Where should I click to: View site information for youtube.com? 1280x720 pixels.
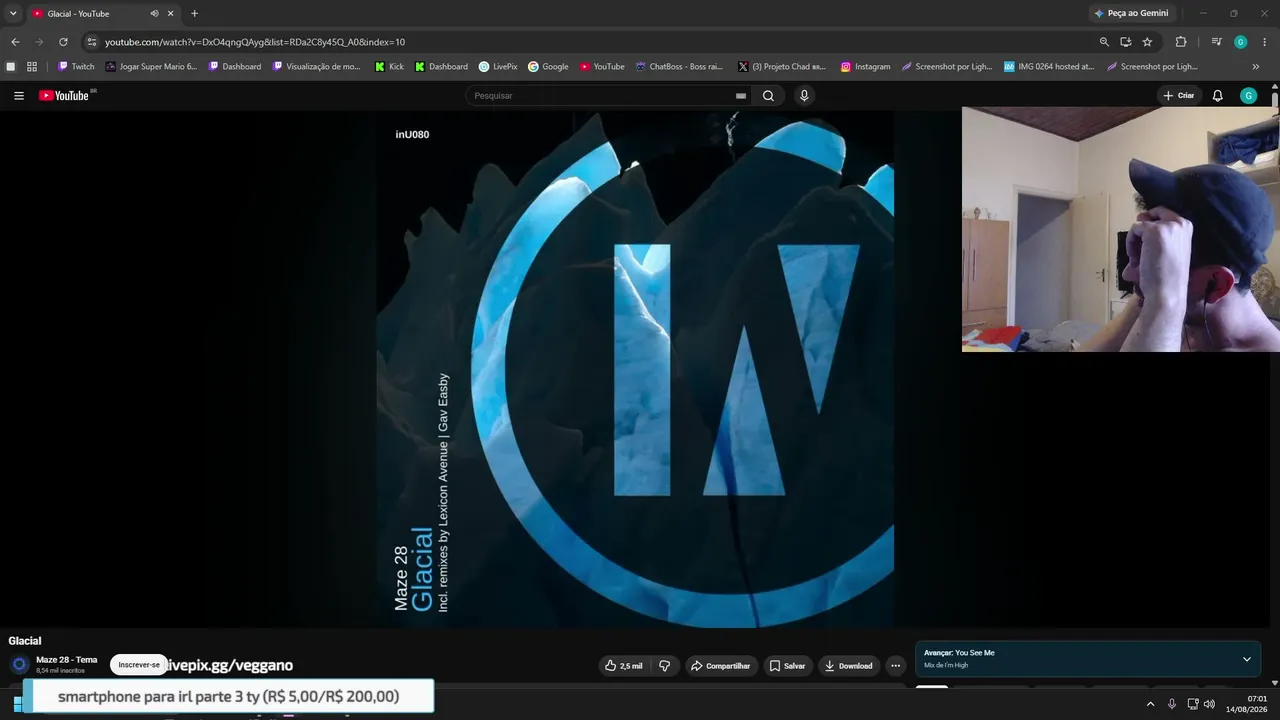[x=91, y=42]
